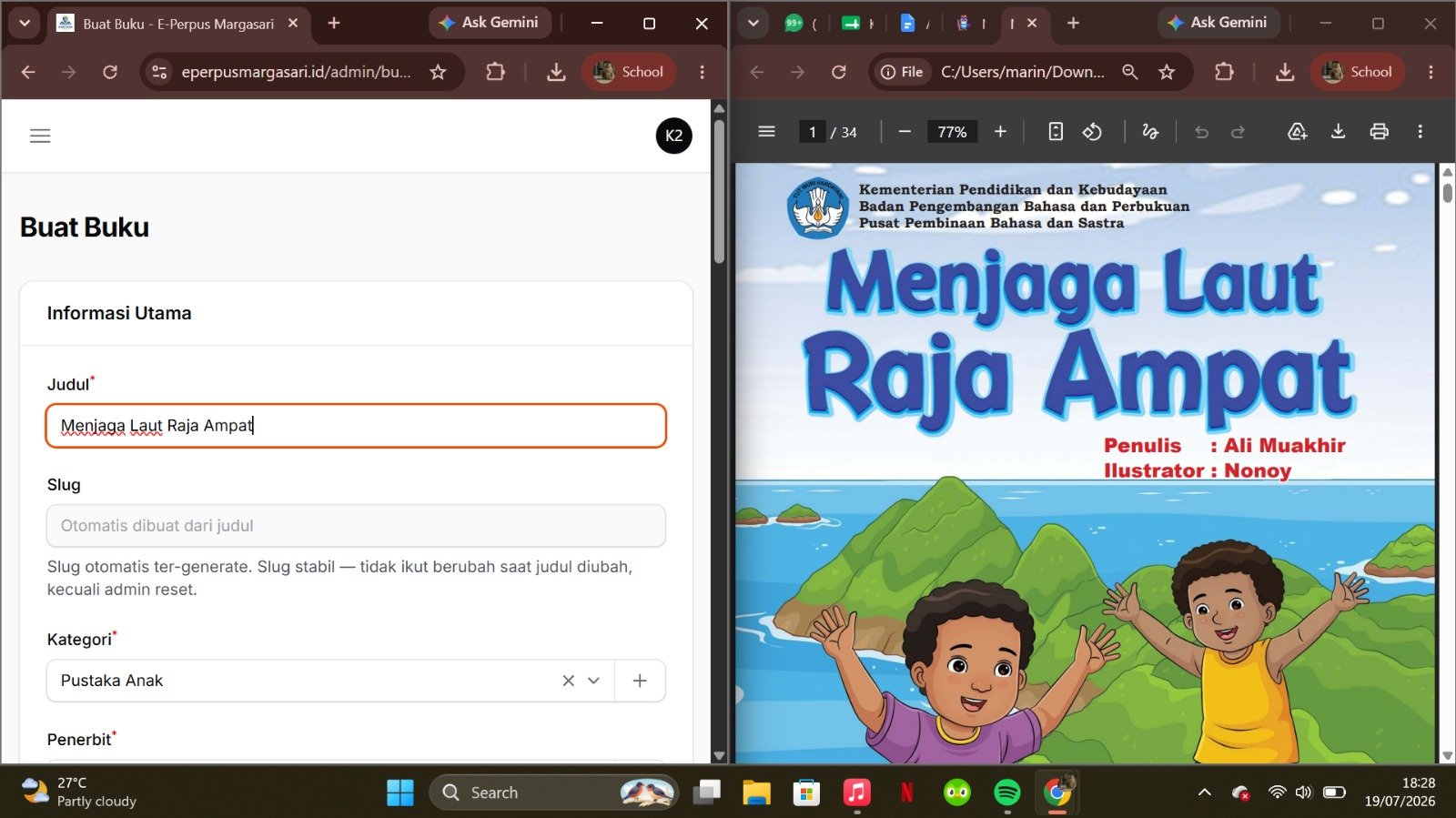Click into the Judul title input field

click(356, 426)
